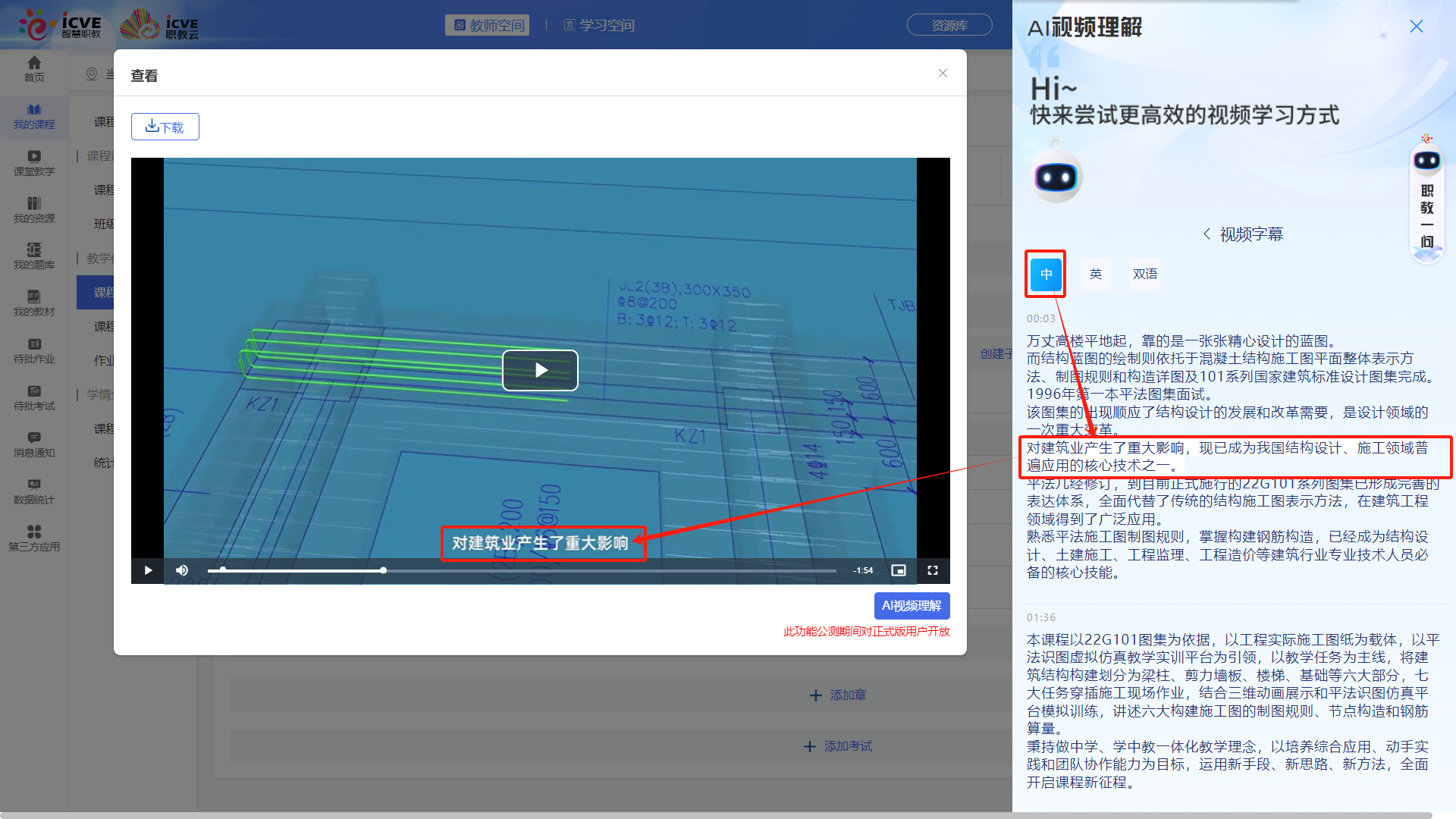Image resolution: width=1456 pixels, height=819 pixels.
Task: Switch subtitles to 双语 bilingual mode
Action: coord(1145,275)
